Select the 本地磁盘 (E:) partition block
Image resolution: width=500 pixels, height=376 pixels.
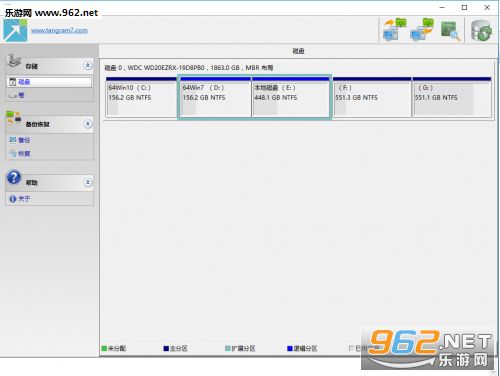(x=290, y=97)
